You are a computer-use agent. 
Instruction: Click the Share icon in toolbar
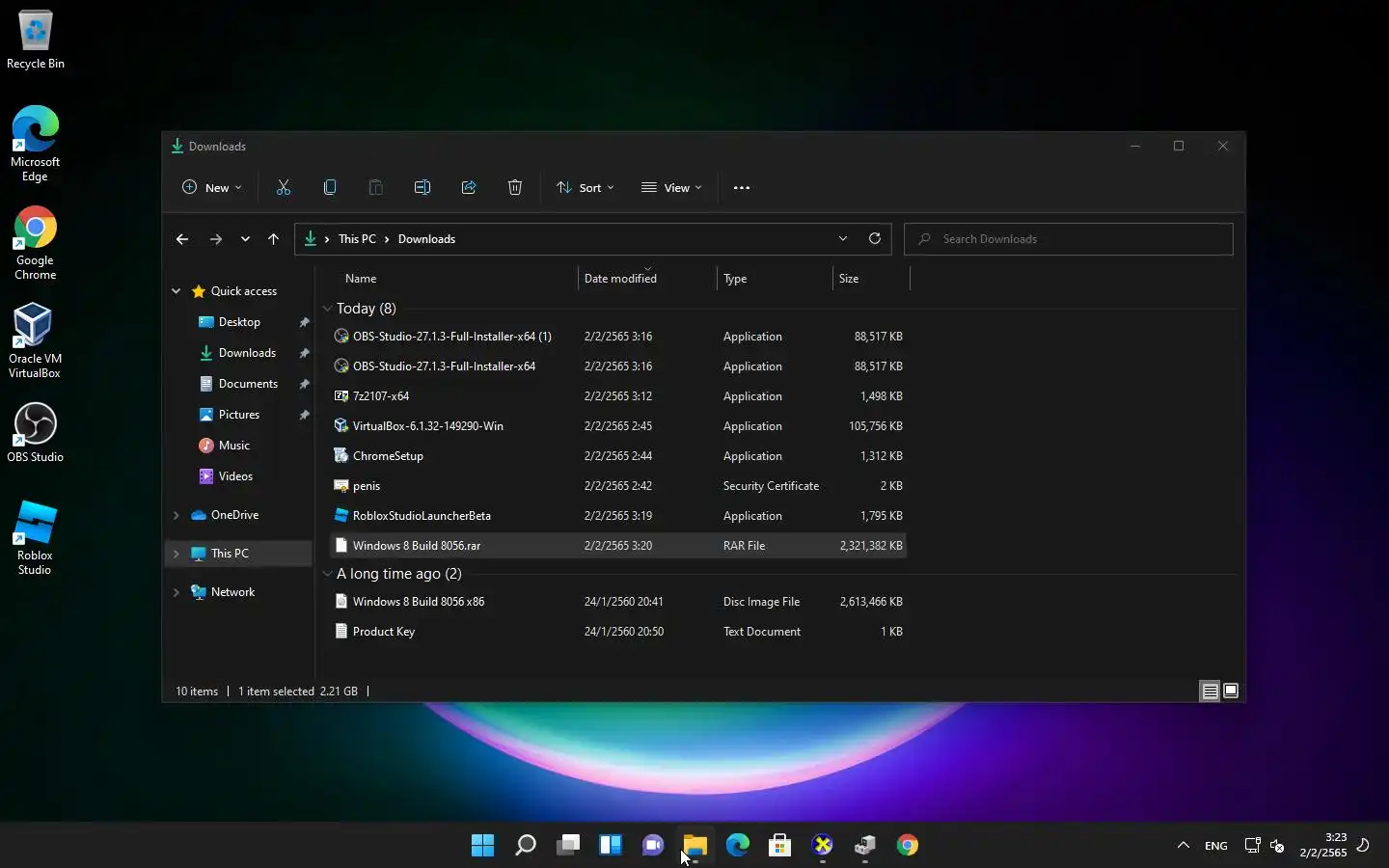(x=469, y=188)
